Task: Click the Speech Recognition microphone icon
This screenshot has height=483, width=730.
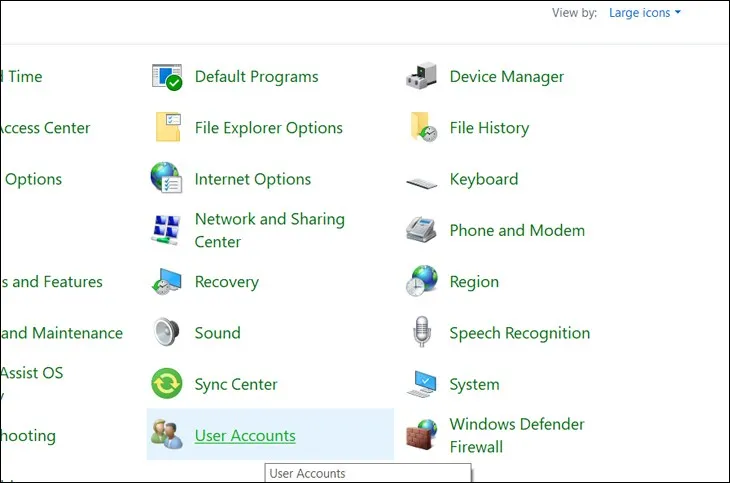Action: click(x=422, y=332)
